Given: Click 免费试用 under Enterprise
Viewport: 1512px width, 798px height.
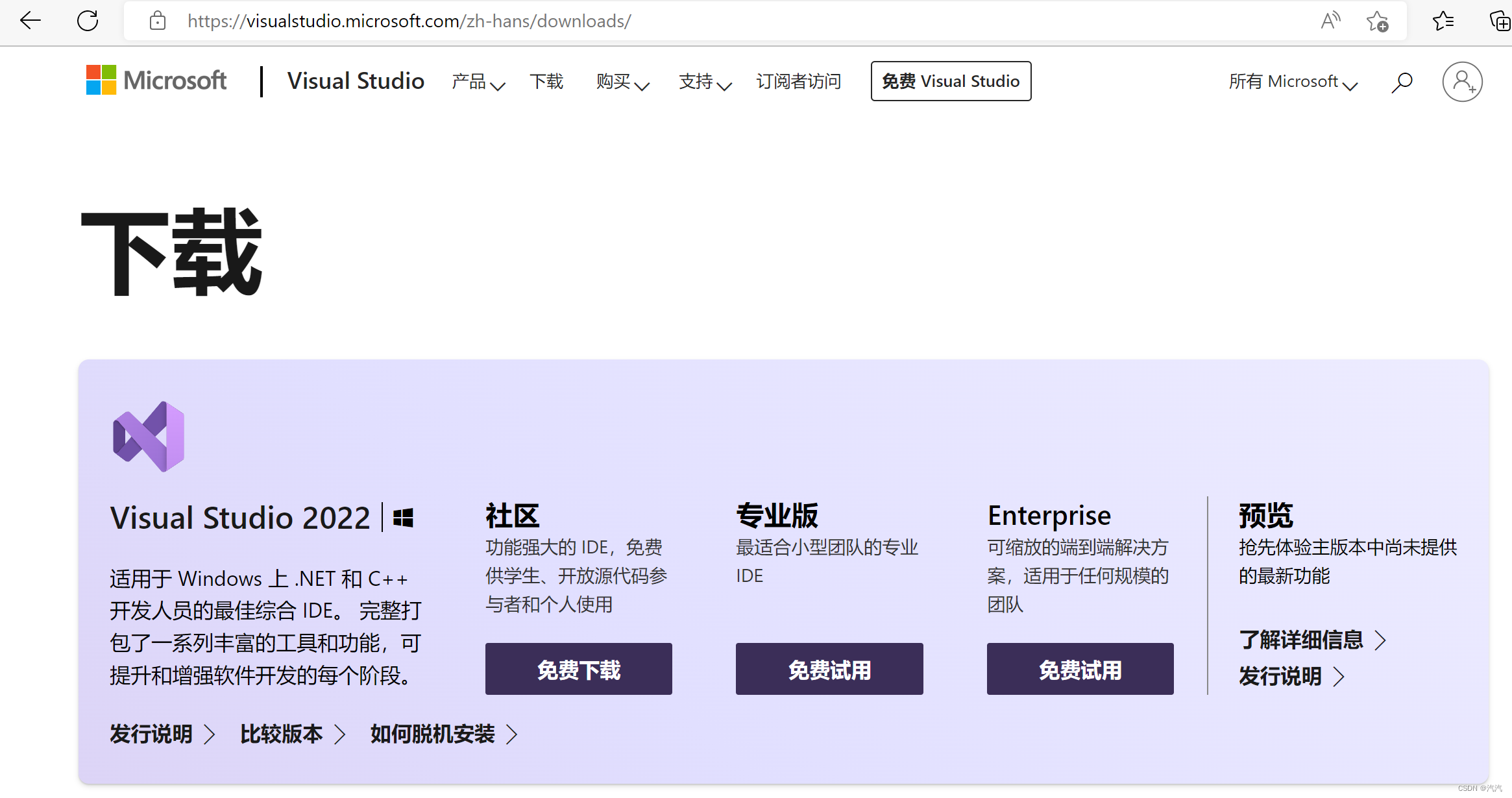Looking at the screenshot, I should click(x=1079, y=669).
